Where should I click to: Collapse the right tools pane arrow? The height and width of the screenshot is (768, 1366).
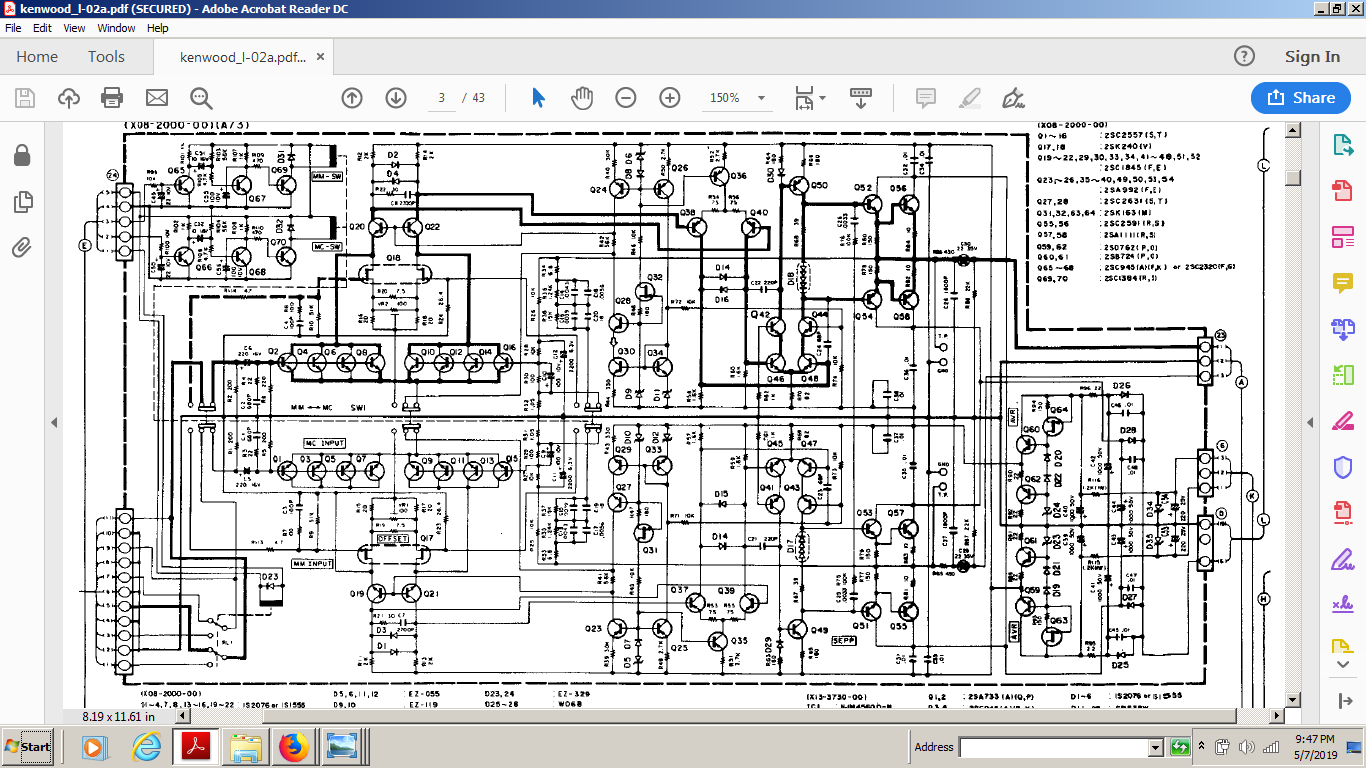[1310, 423]
